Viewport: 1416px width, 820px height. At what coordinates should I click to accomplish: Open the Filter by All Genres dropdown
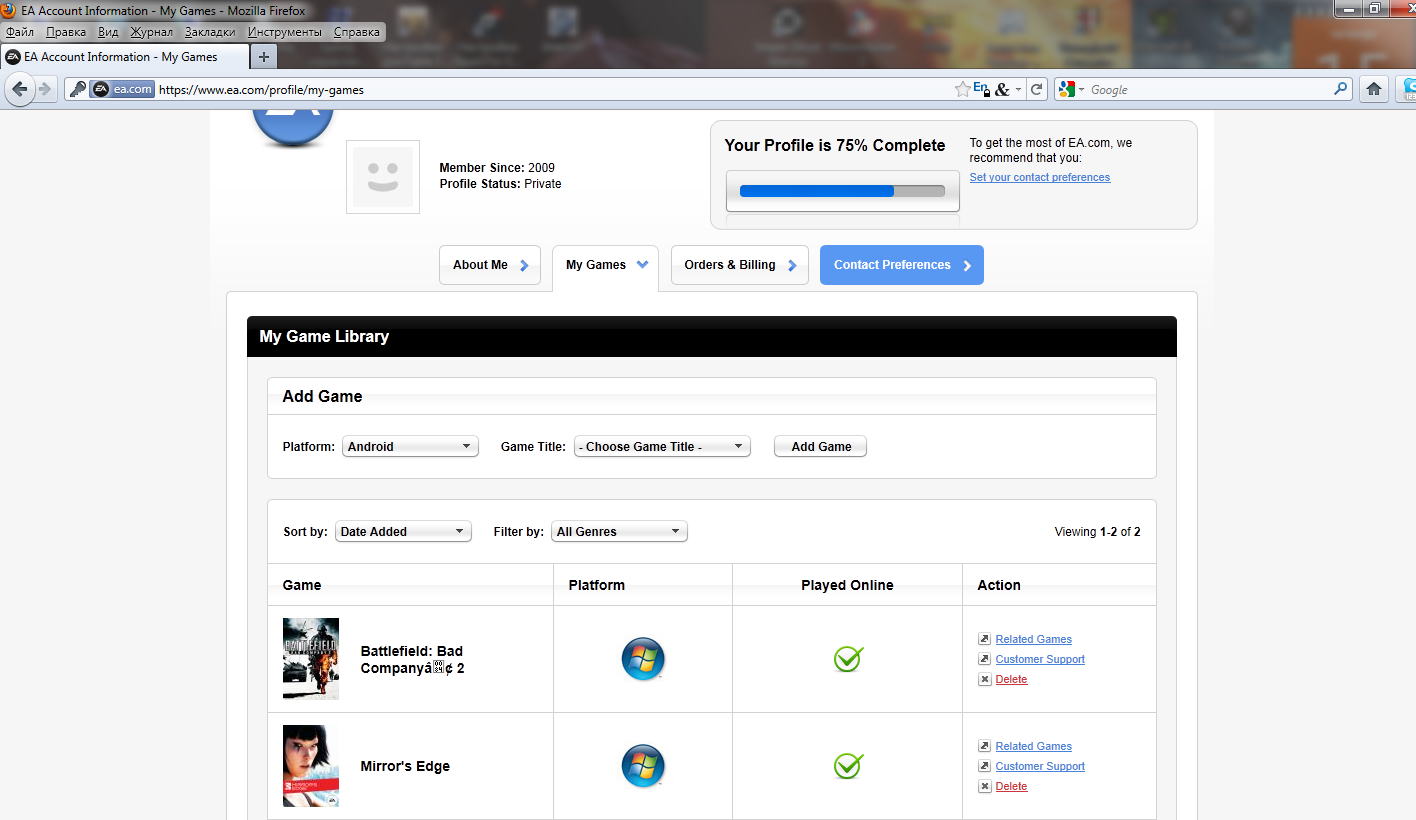point(619,532)
